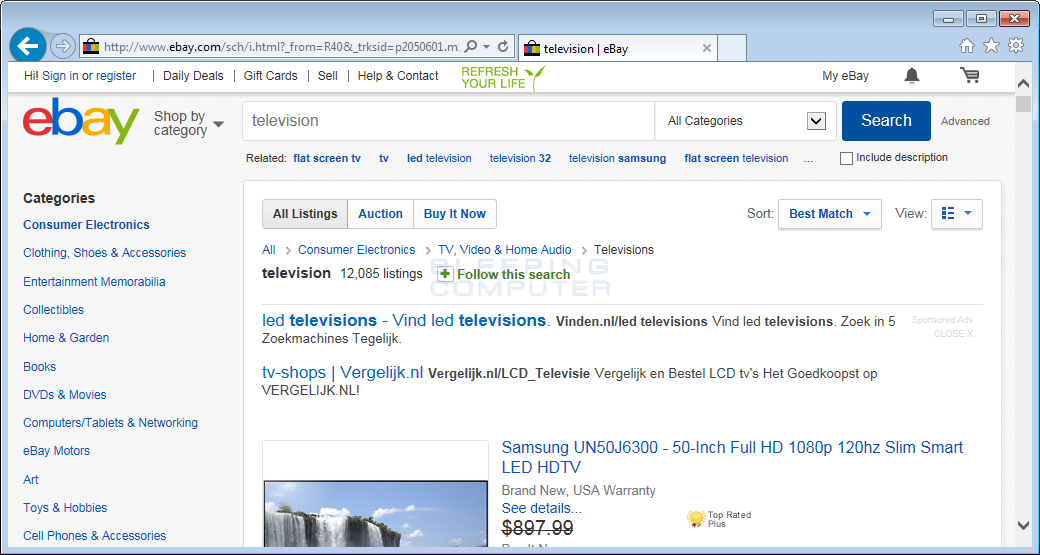The image size is (1040, 555).
Task: Select Home & Garden category
Action: [66, 338]
